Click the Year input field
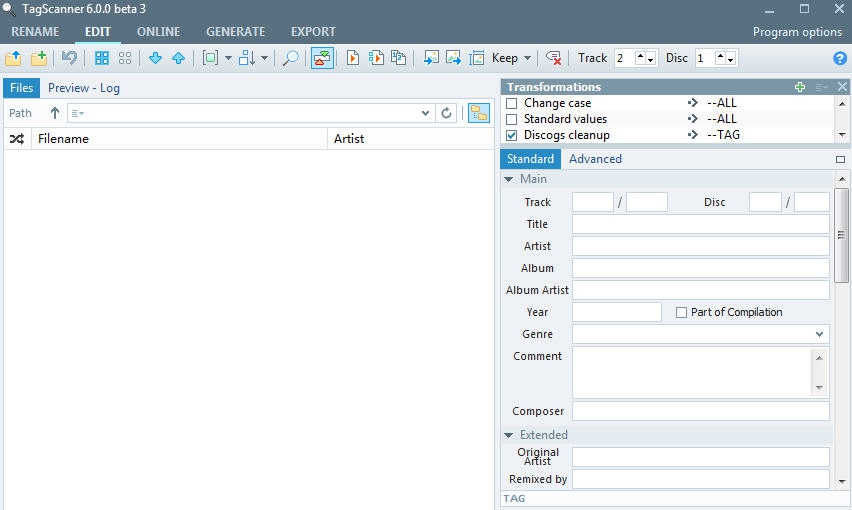The image size is (852, 510). pyautogui.click(x=617, y=312)
